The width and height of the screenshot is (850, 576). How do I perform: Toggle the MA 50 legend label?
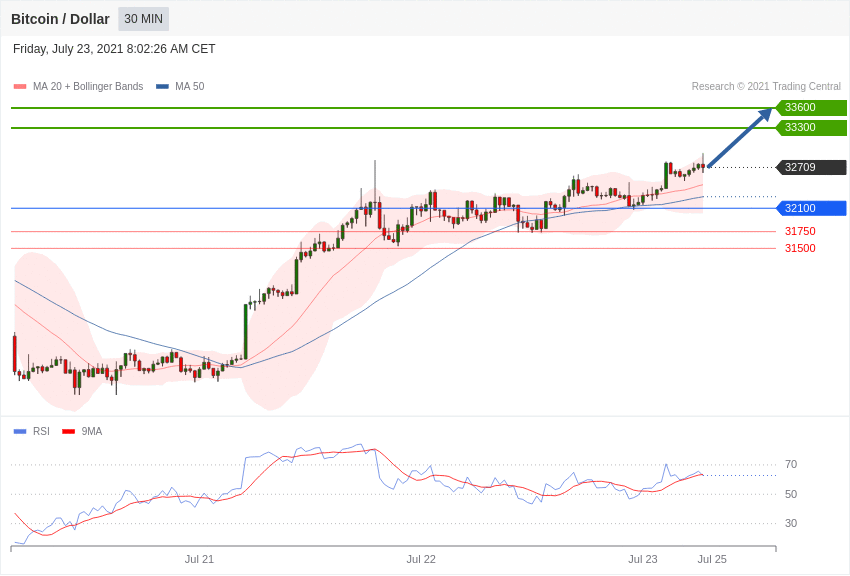[x=189, y=87]
